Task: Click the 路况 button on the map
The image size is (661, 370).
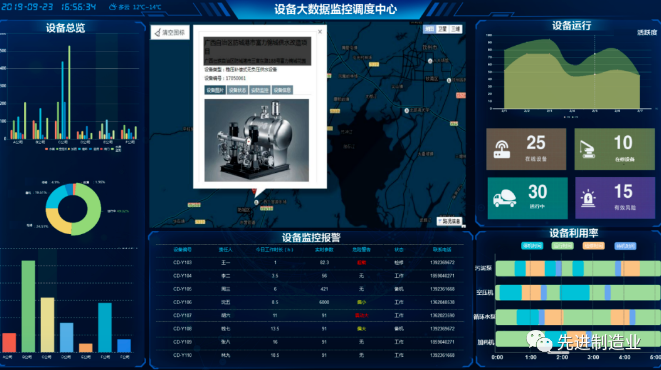Action: point(449,221)
